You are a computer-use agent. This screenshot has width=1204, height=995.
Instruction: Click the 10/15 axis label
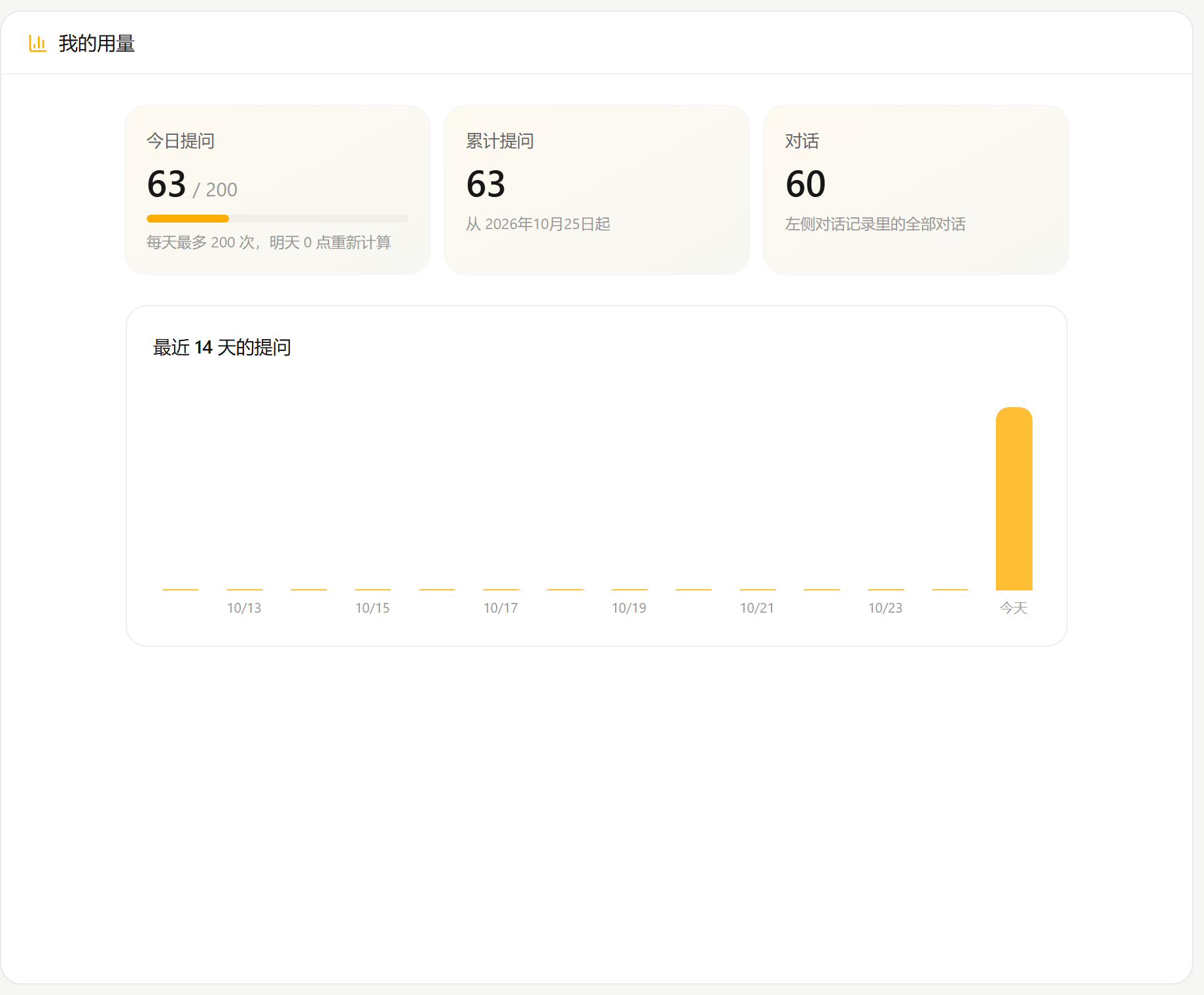(x=372, y=608)
